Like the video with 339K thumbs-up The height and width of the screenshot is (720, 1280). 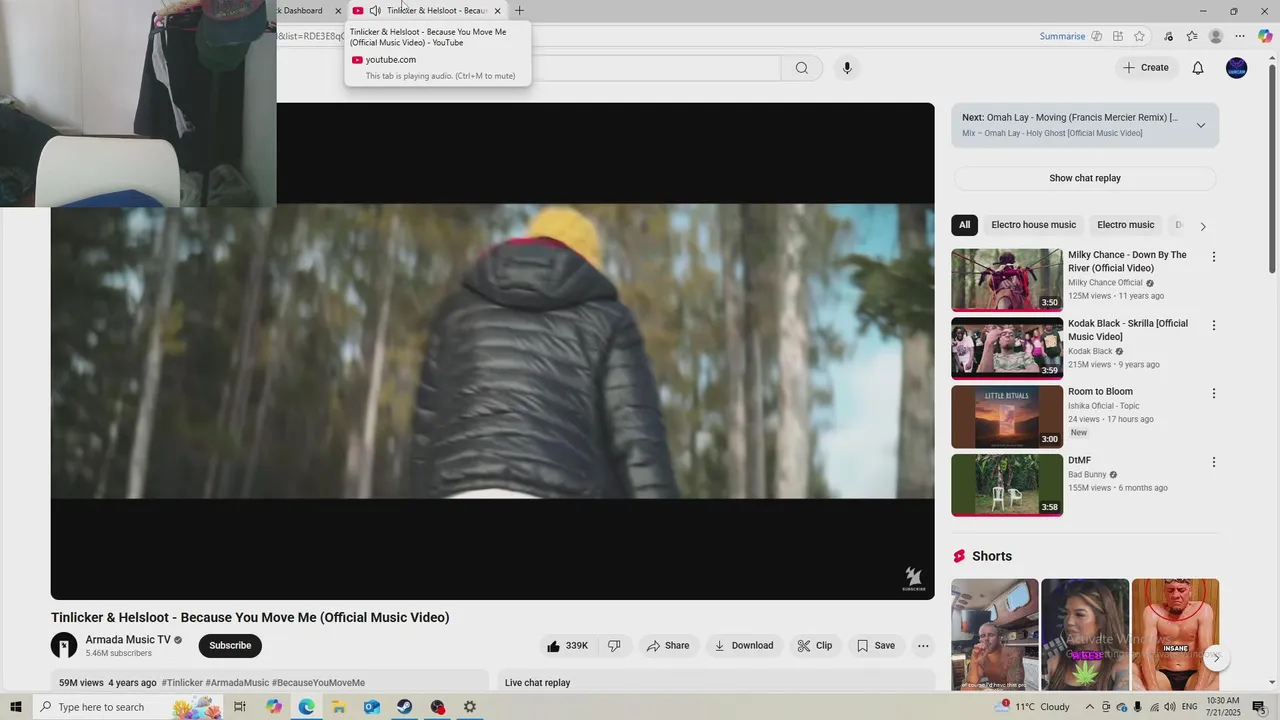click(x=567, y=646)
